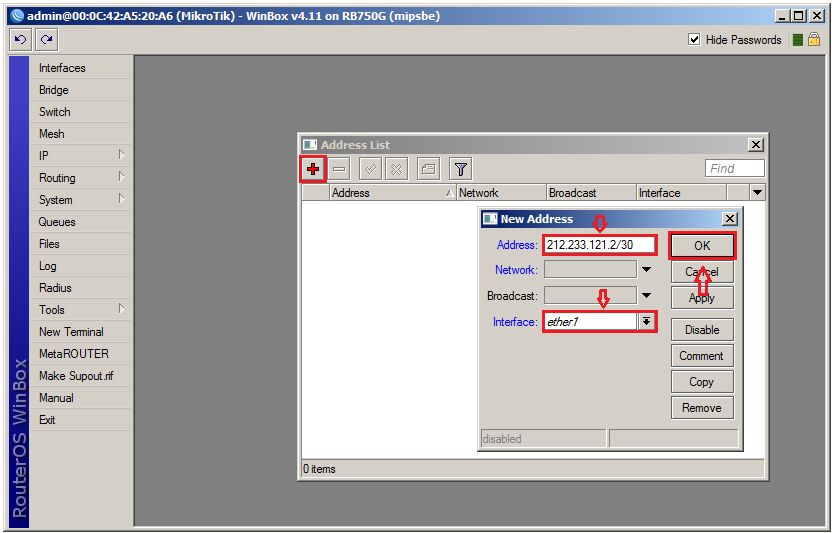This screenshot has height=533, width=832.
Task: Click the Address input field
Action: tap(599, 245)
